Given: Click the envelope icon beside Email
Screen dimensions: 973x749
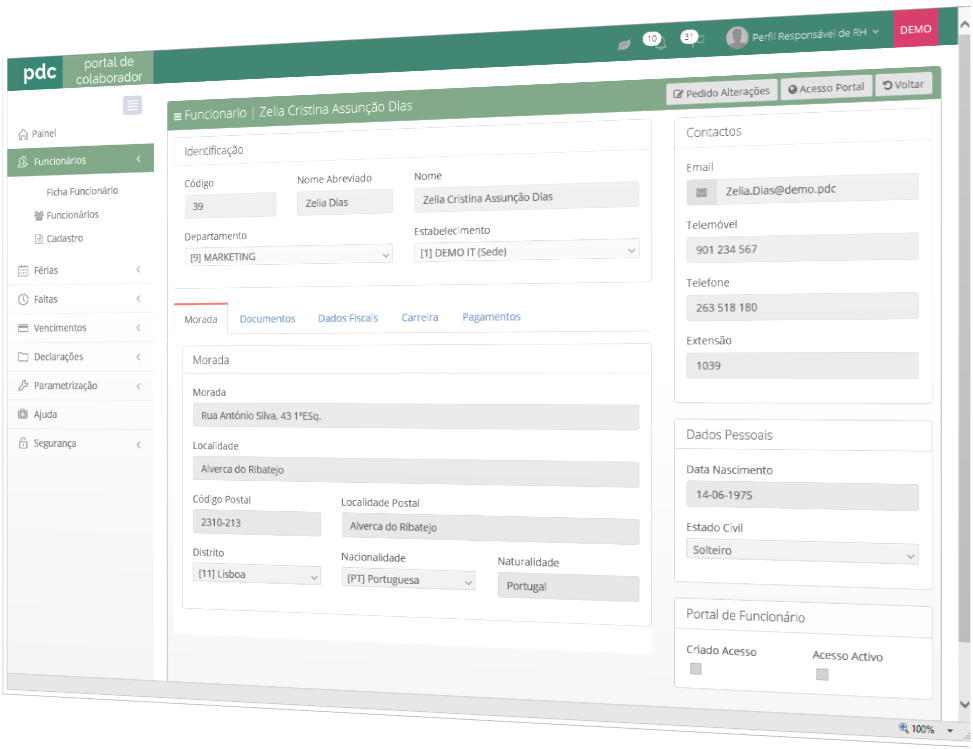Looking at the screenshot, I should pyautogui.click(x=702, y=190).
